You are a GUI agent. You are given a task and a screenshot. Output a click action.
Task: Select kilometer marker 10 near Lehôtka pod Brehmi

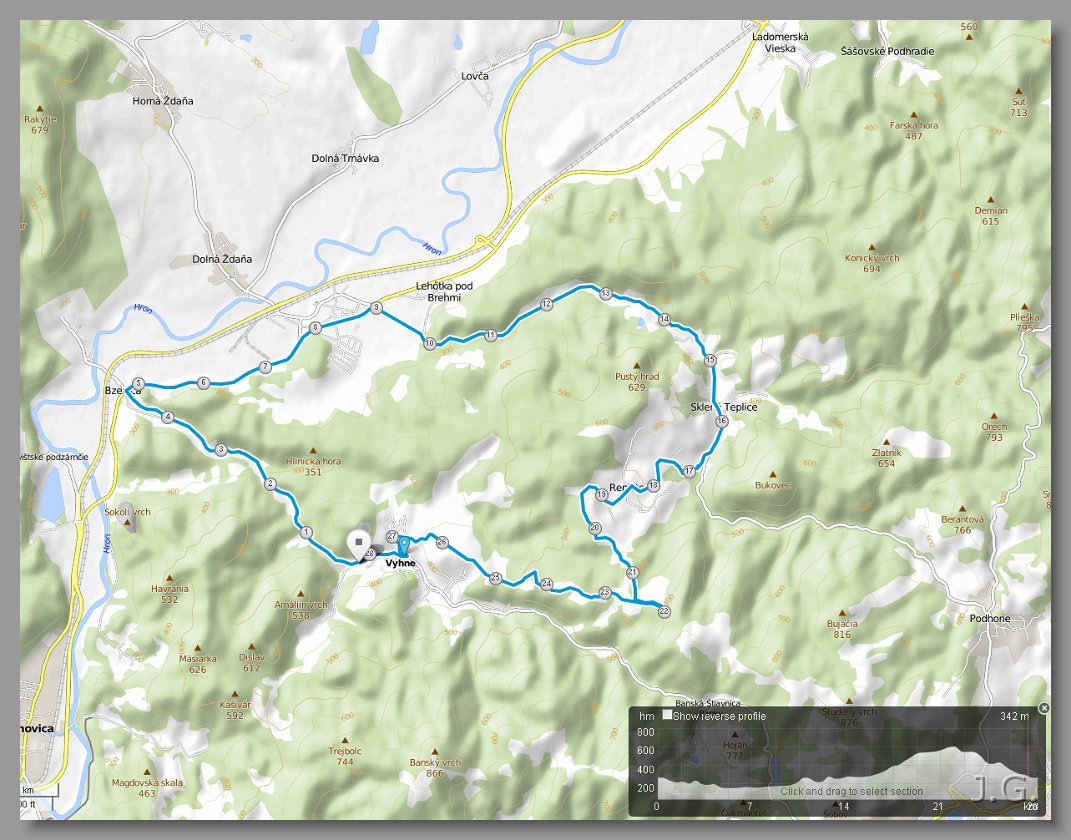[x=430, y=344]
